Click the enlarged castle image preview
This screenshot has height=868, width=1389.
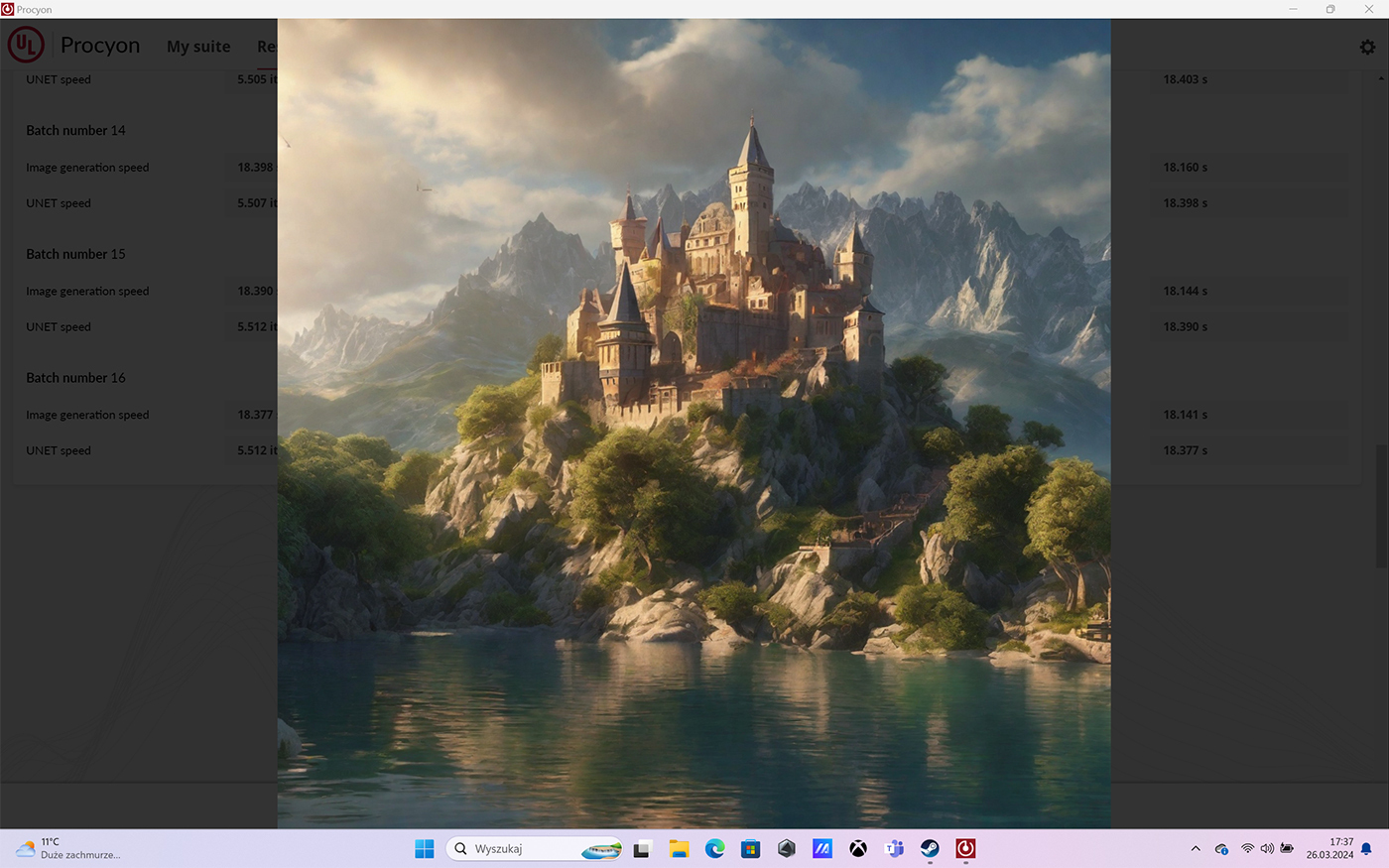click(x=694, y=424)
